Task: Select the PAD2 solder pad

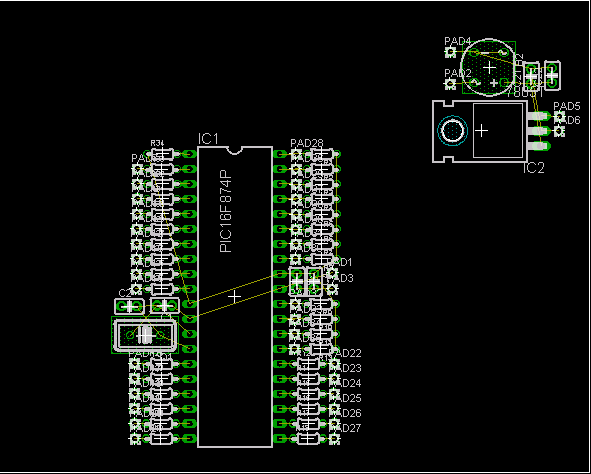Action: pos(450,84)
